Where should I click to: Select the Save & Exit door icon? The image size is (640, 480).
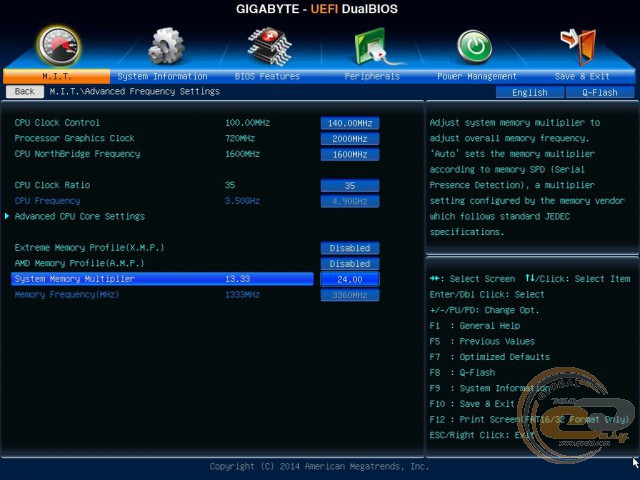(x=579, y=47)
